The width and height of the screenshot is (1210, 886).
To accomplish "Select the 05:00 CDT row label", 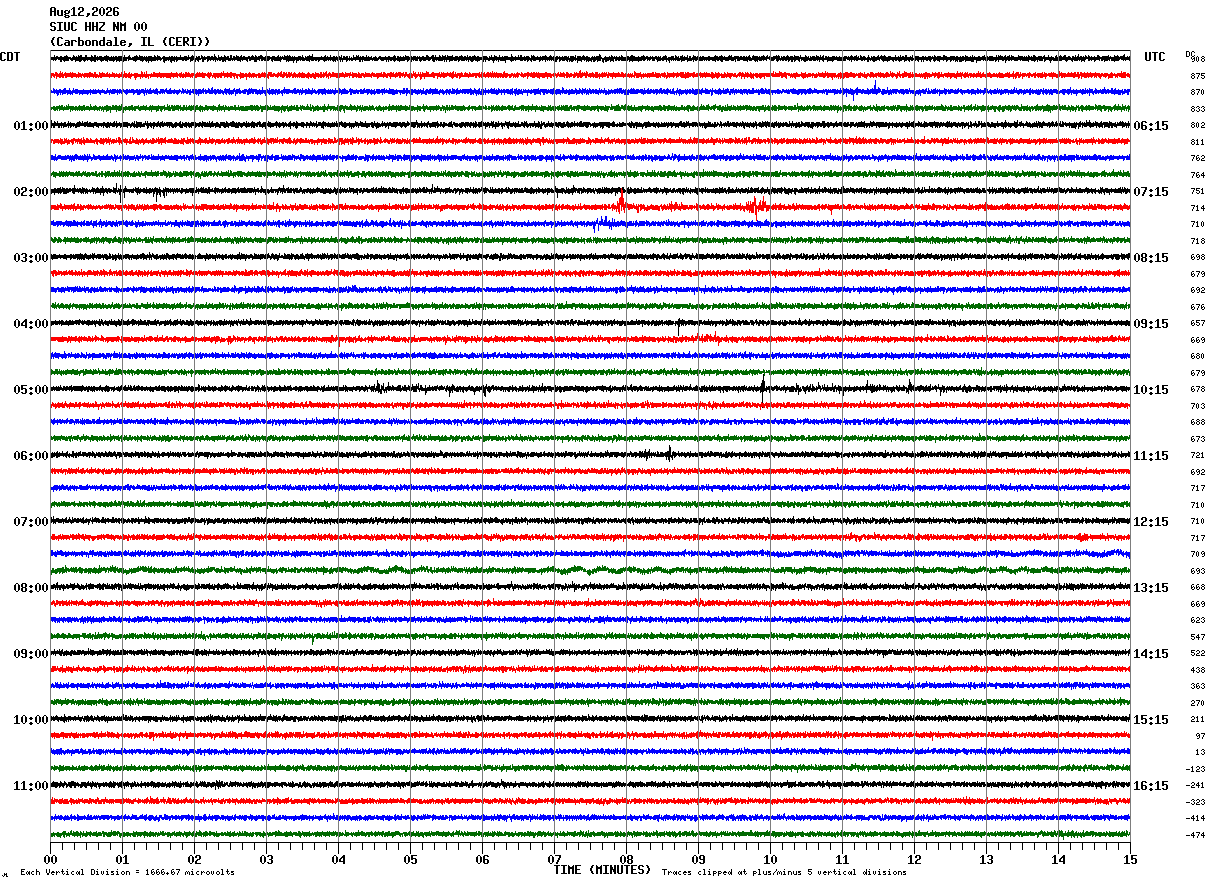I will tap(31, 390).
